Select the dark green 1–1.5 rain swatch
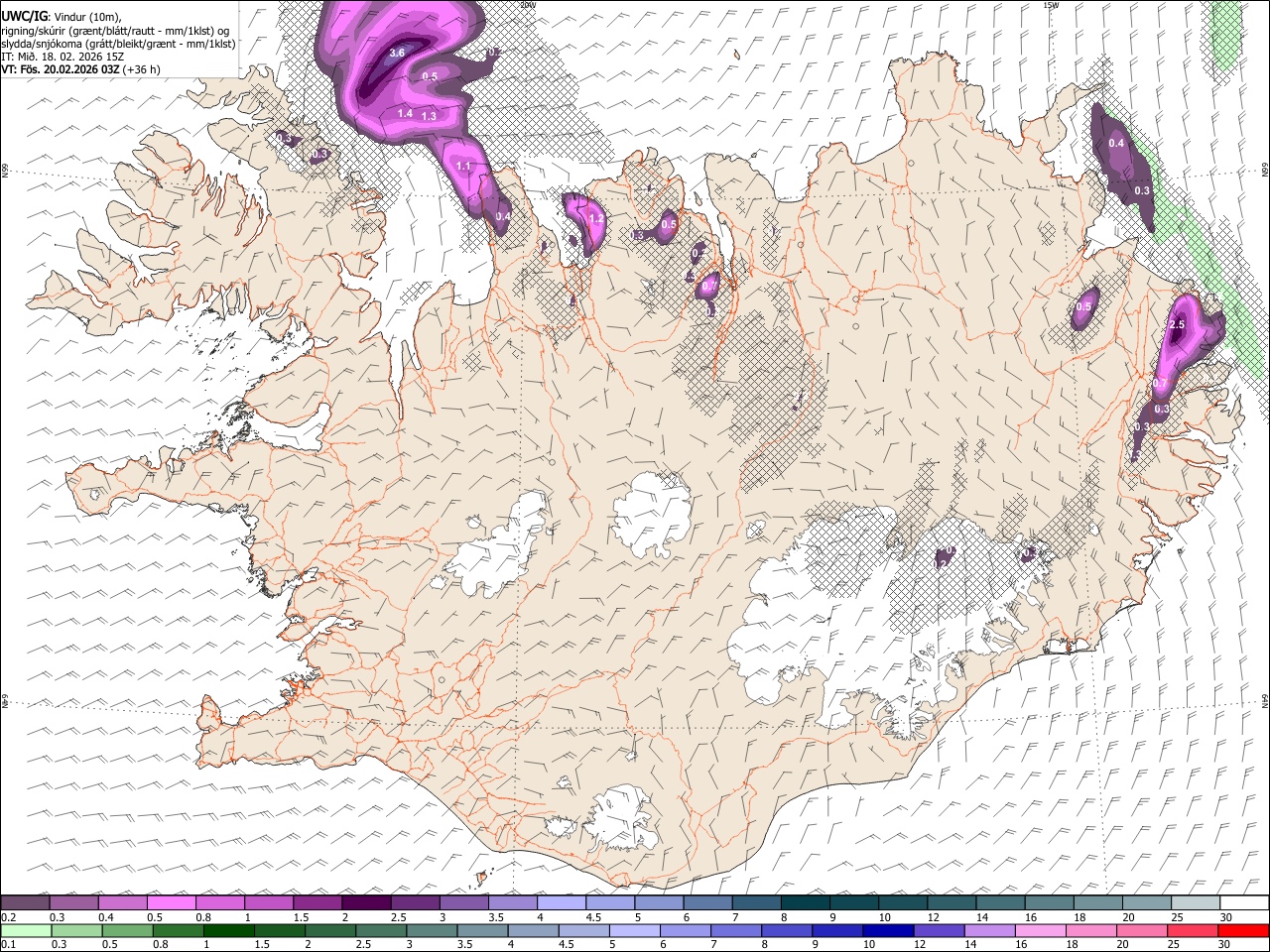 228,930
